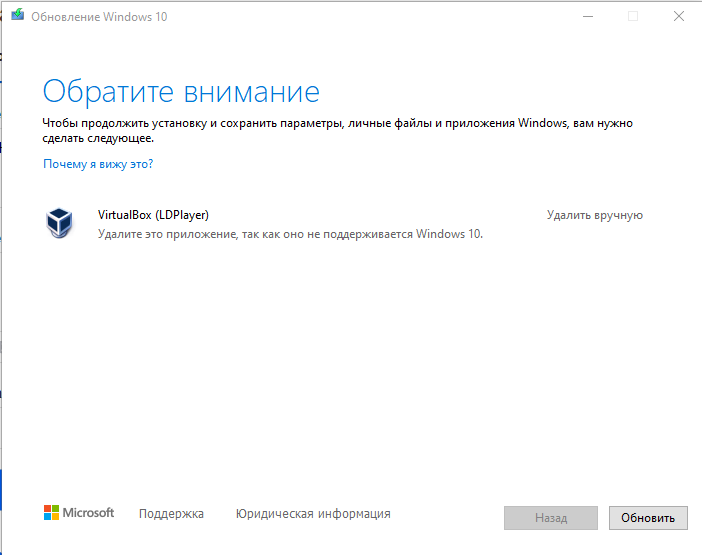Minimize the Windows 10 Update window
This screenshot has width=702, height=555.
588,17
